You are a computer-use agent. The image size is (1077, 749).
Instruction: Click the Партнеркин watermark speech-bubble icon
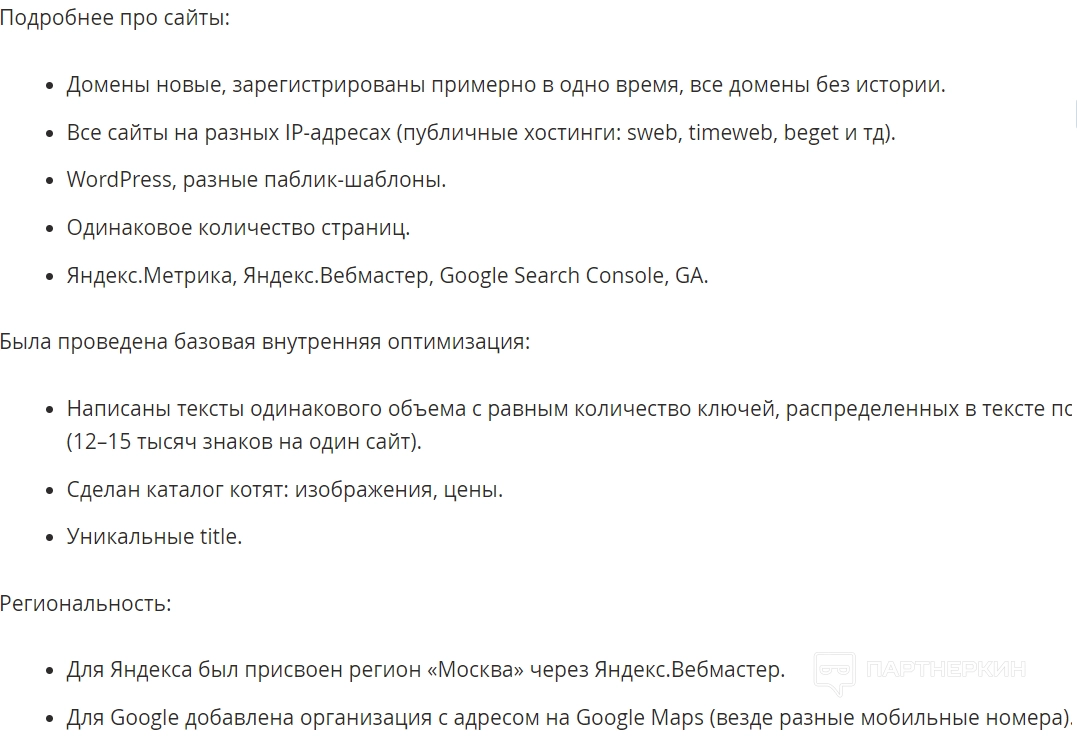coord(834,672)
